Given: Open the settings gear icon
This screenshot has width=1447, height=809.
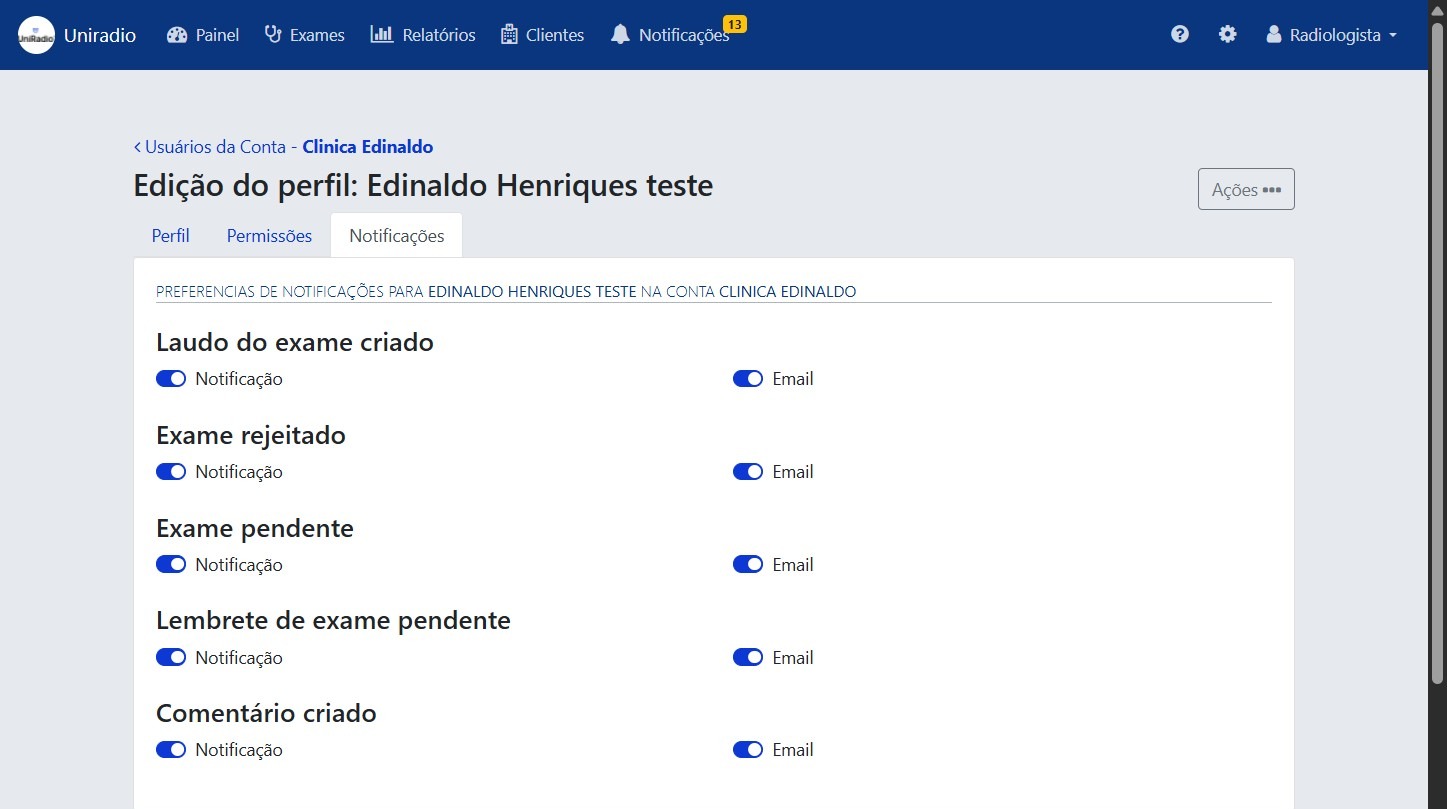Looking at the screenshot, I should pos(1227,33).
